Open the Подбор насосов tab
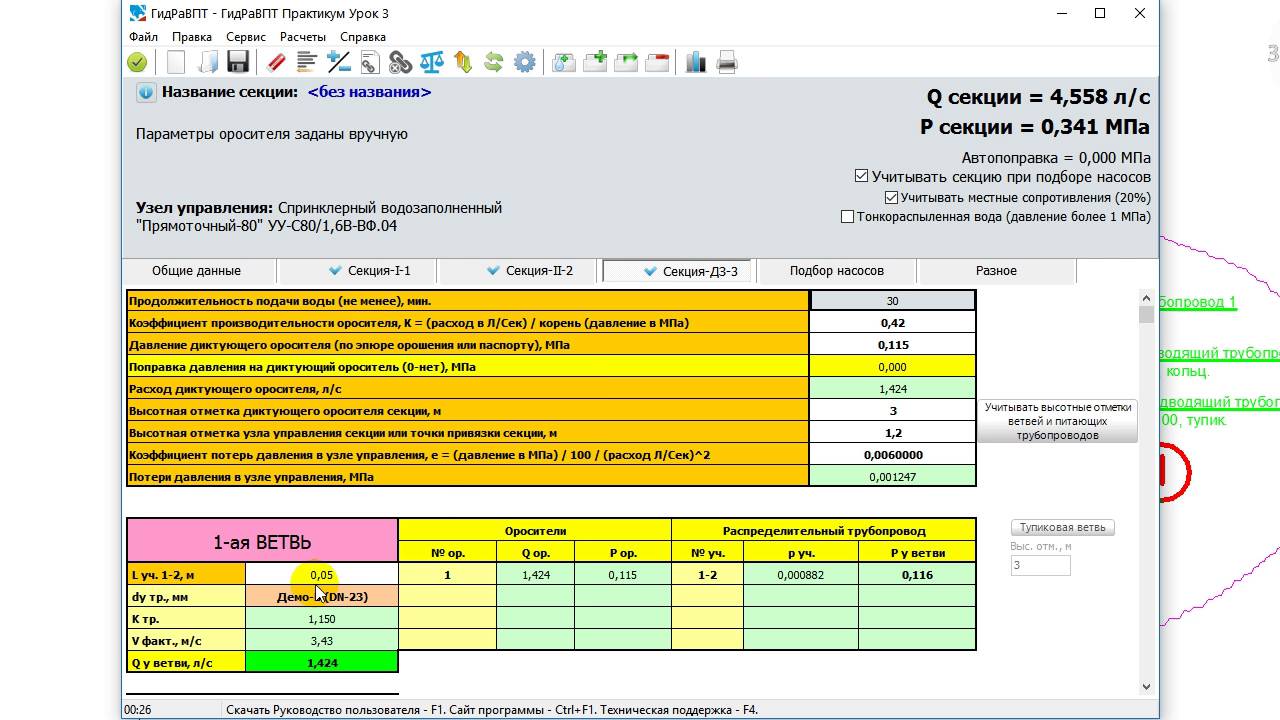Viewport: 1280px width, 720px height. point(837,271)
